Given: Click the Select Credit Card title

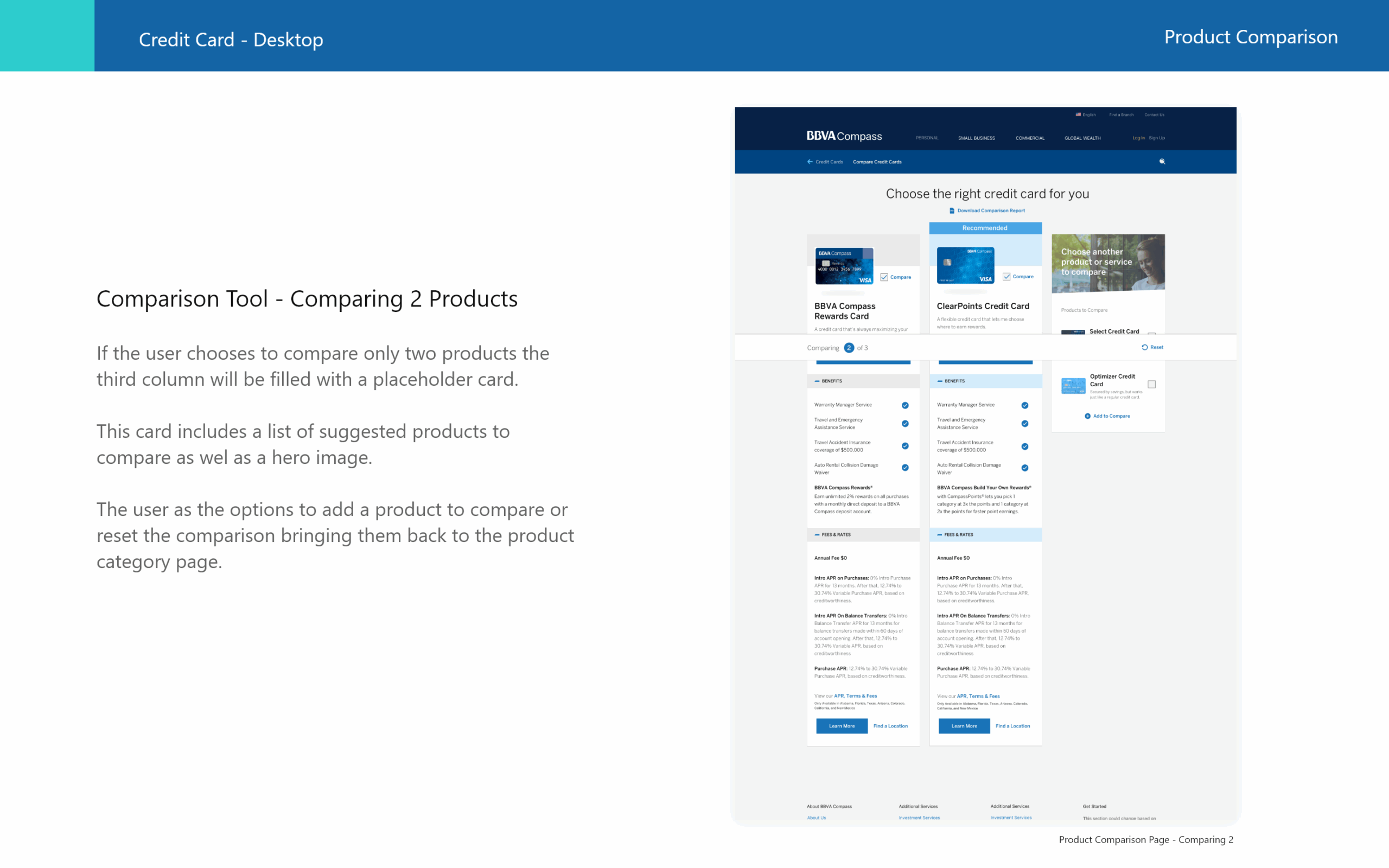Looking at the screenshot, I should pyautogui.click(x=1114, y=331).
